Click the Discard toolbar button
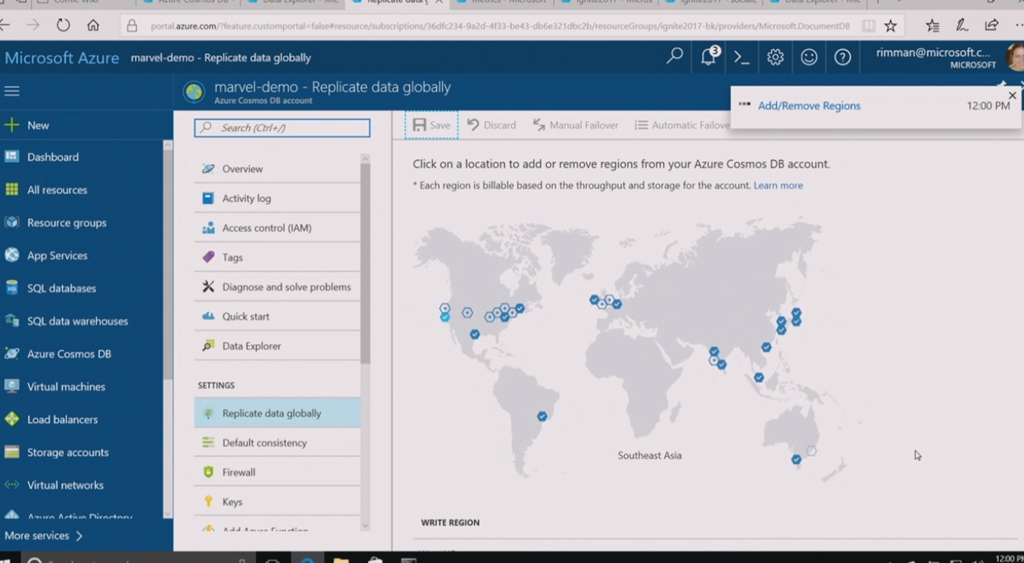Viewport: 1024px width, 563px height. click(x=491, y=125)
